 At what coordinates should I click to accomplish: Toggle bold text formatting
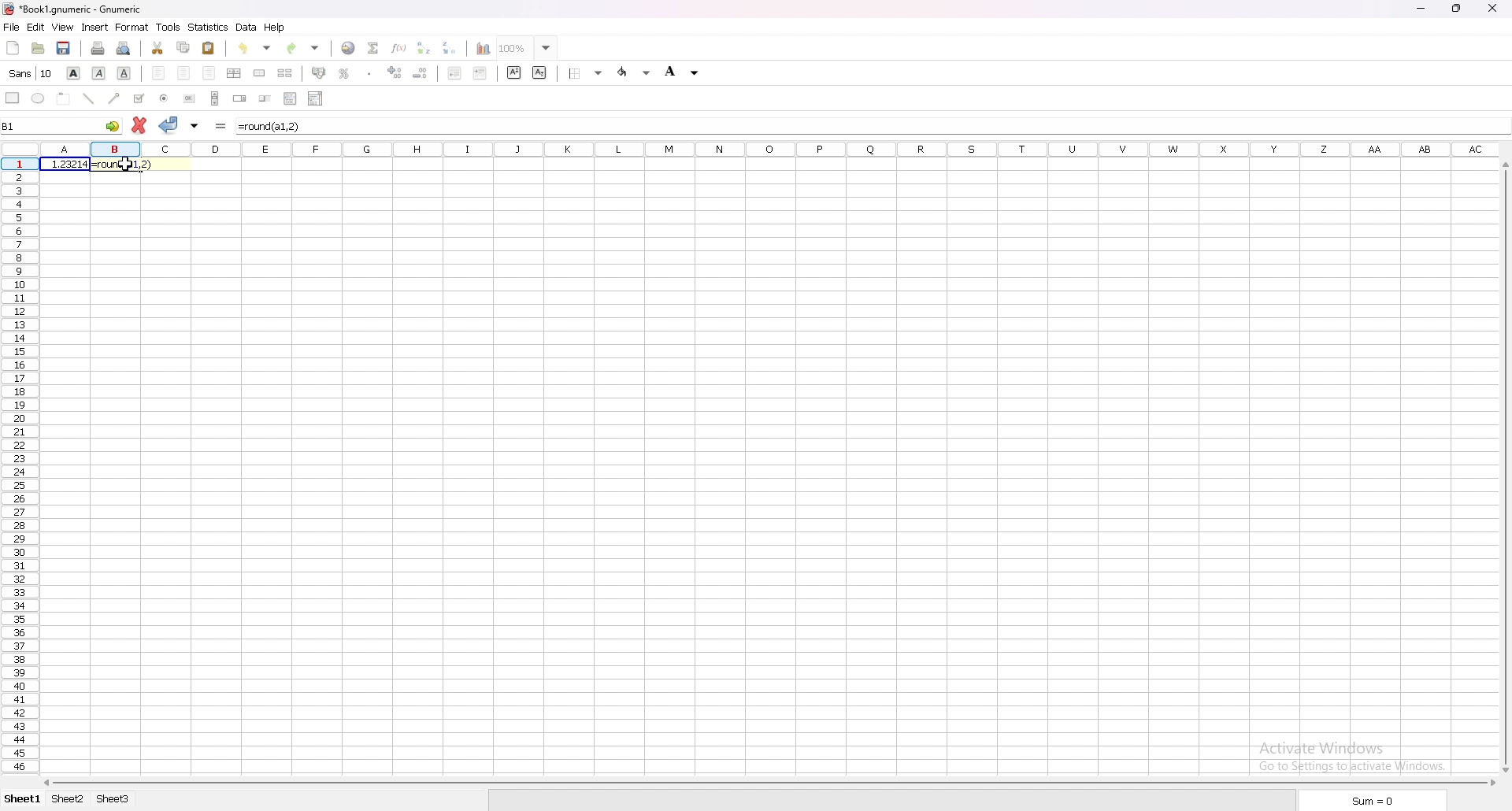[74, 73]
